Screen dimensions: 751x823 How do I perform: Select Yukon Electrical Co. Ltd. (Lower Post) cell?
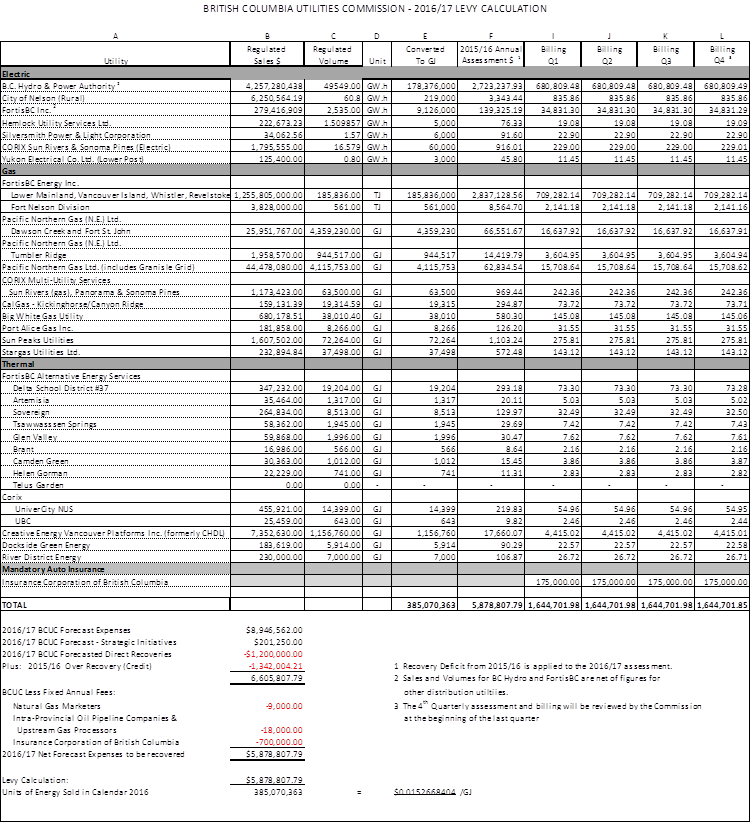pyautogui.click(x=72, y=159)
